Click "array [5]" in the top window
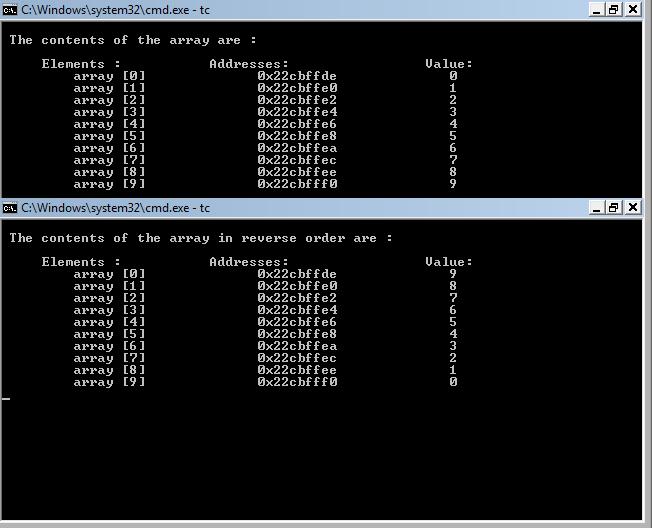 (x=109, y=136)
